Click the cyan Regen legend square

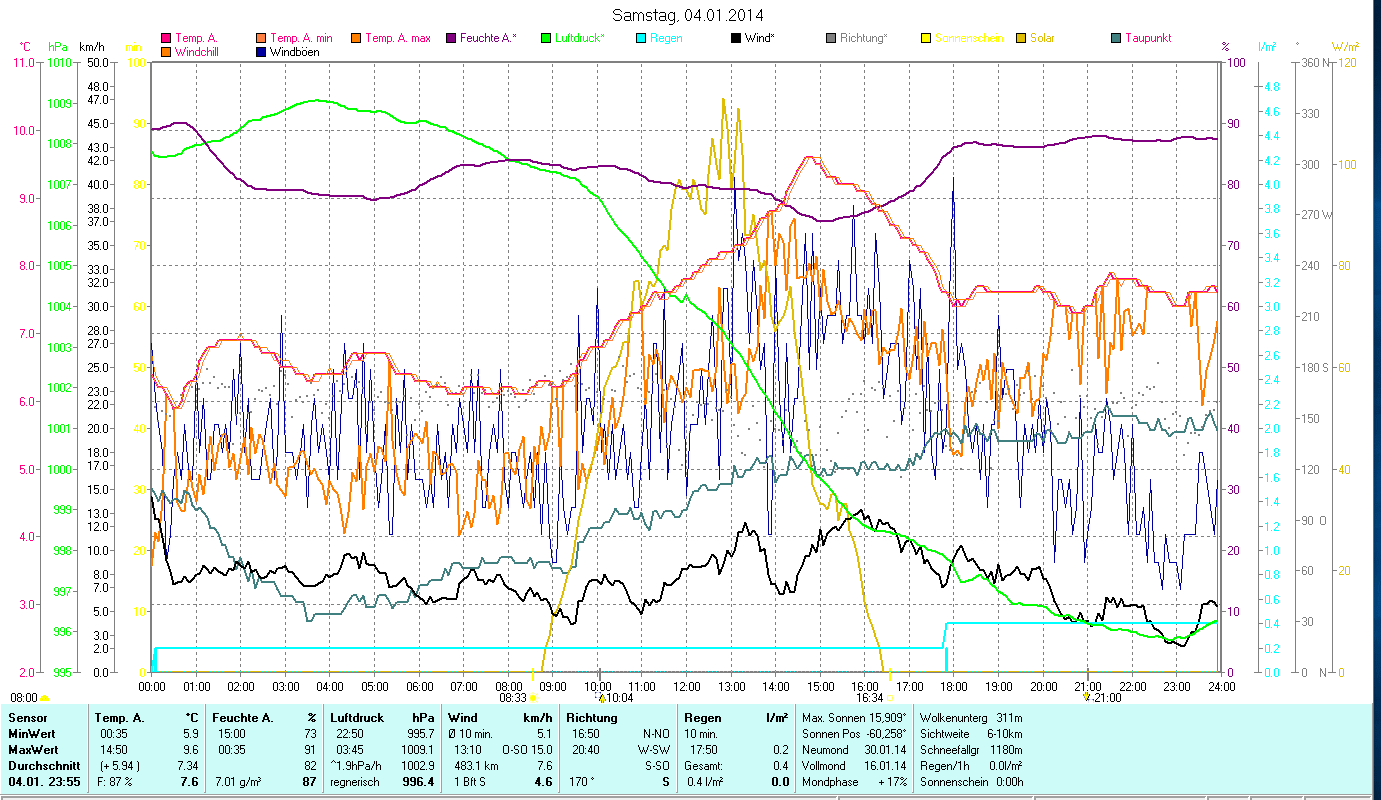coord(640,39)
